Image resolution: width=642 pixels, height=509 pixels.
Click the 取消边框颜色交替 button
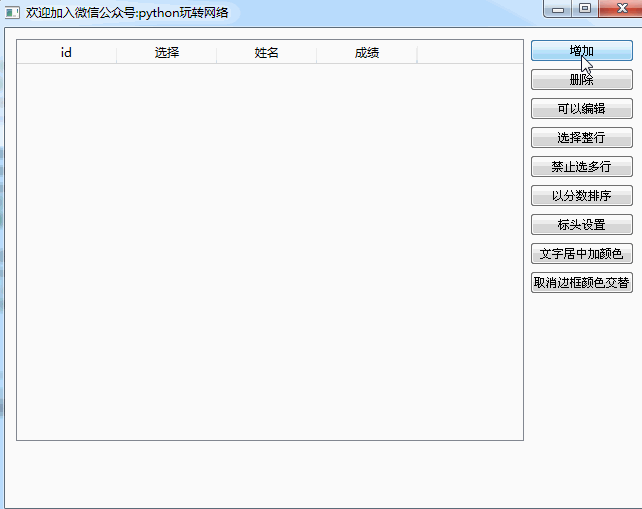tap(581, 283)
